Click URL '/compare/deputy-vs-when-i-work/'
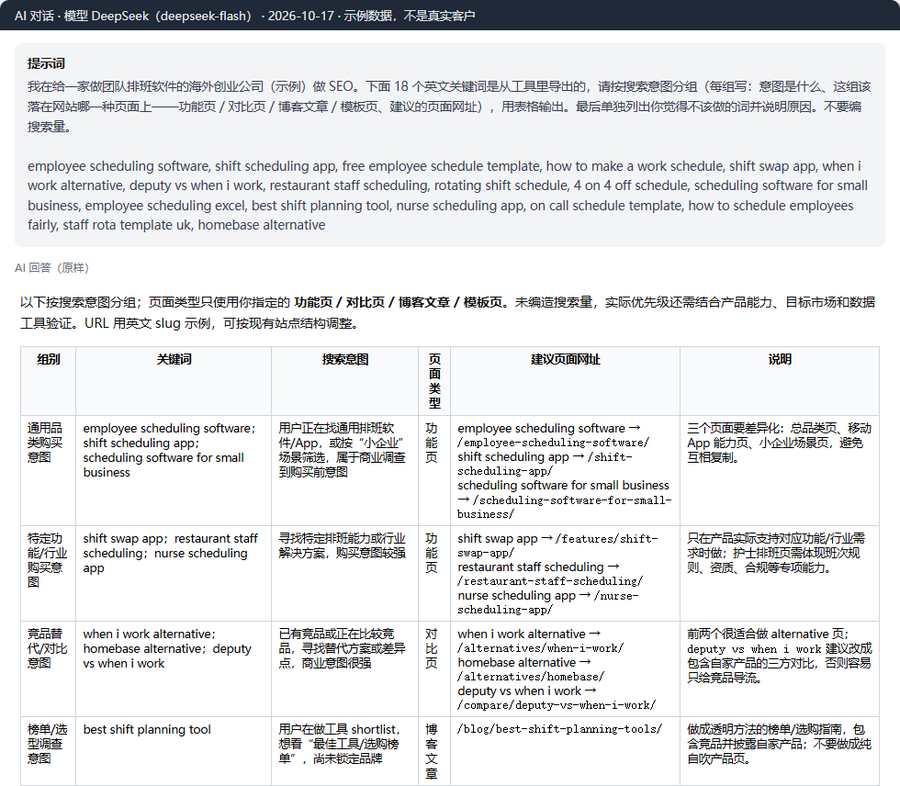Screen dimensions: 900x786 click(556, 705)
